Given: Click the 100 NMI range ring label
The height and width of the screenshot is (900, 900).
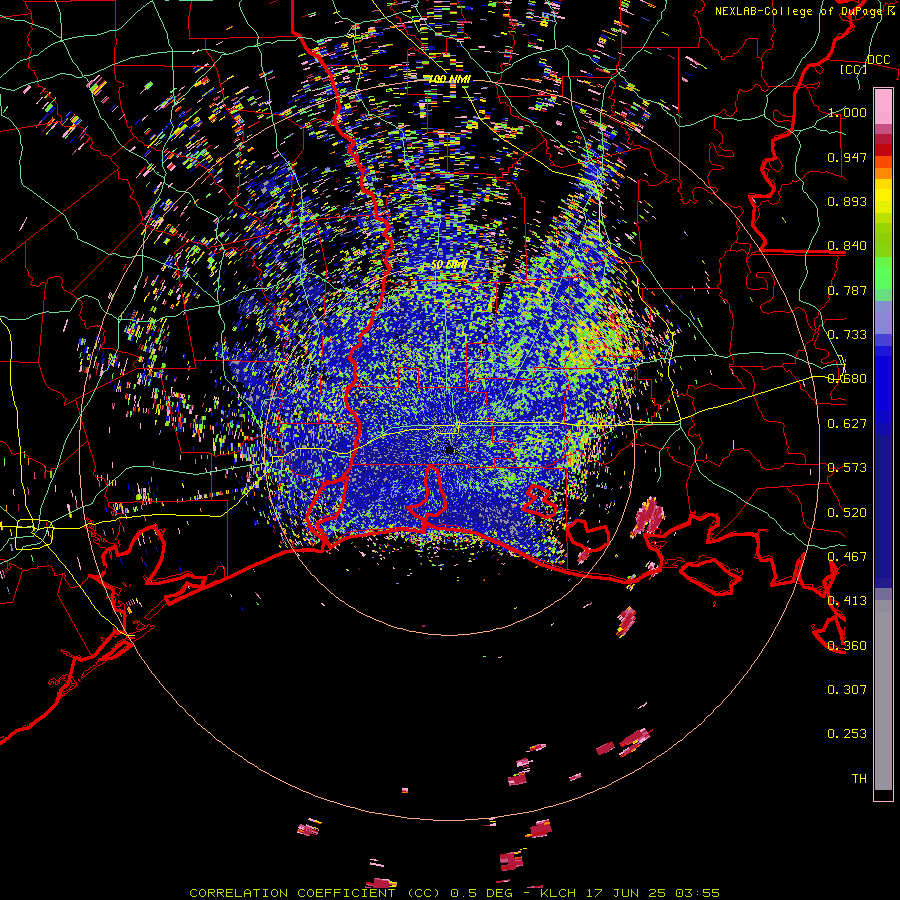Looking at the screenshot, I should tap(449, 79).
